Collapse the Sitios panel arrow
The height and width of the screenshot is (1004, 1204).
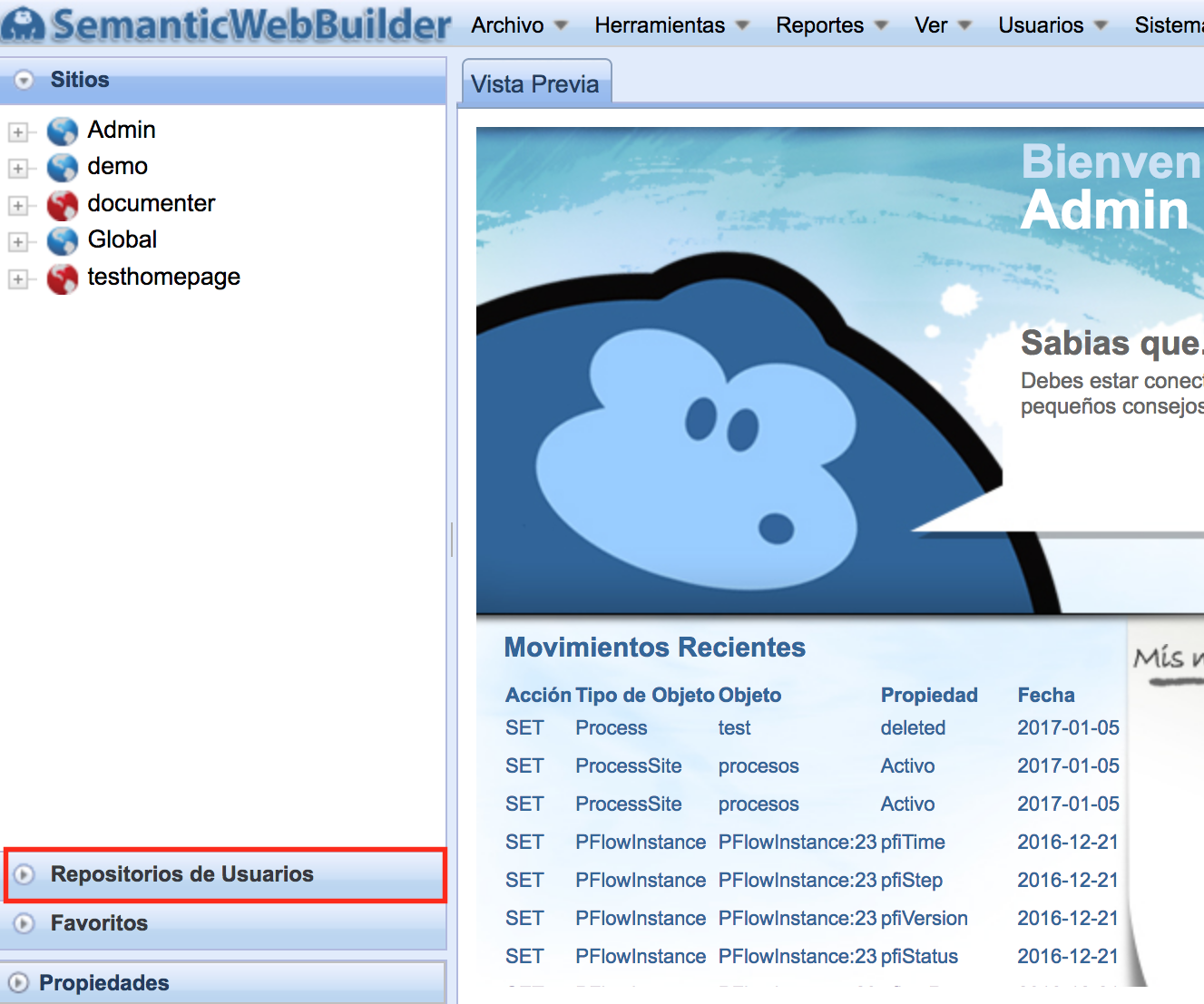tap(24, 81)
